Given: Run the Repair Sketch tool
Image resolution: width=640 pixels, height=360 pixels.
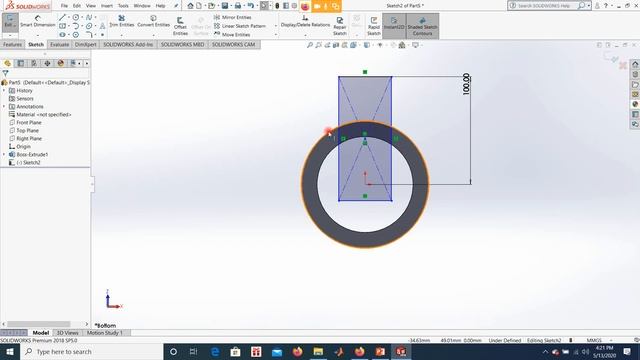Looking at the screenshot, I should (x=340, y=26).
